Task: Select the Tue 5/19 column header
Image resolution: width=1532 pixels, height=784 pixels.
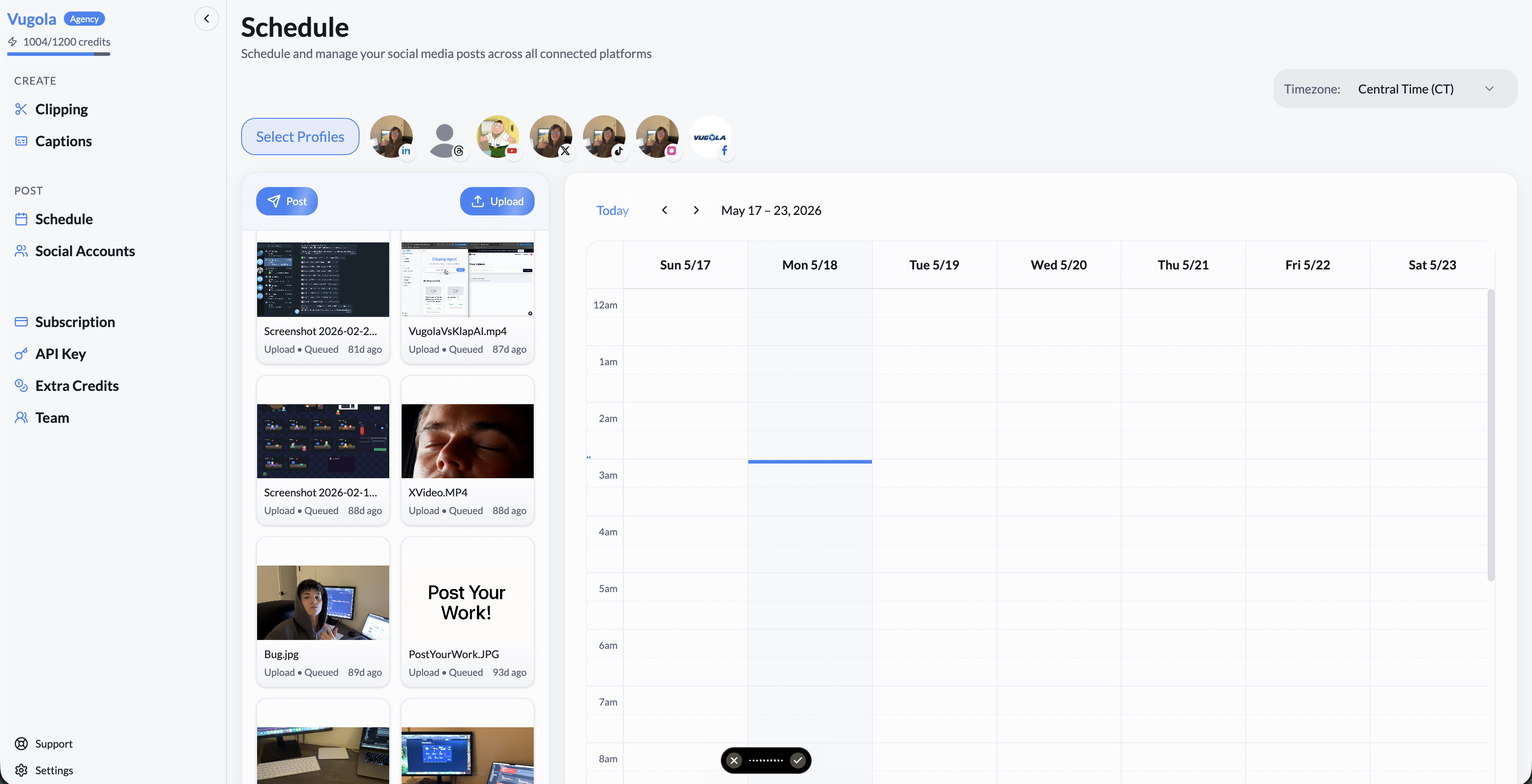Action: click(934, 265)
